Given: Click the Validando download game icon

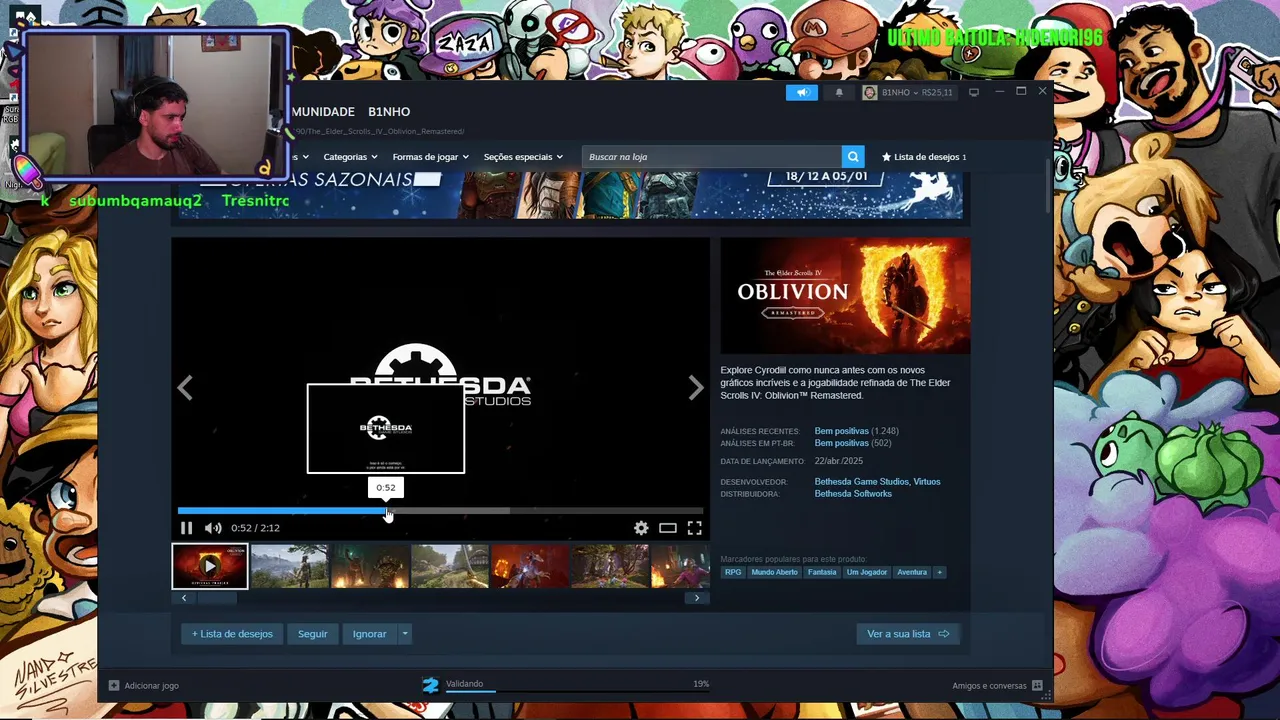Looking at the screenshot, I should pyautogui.click(x=430, y=685).
